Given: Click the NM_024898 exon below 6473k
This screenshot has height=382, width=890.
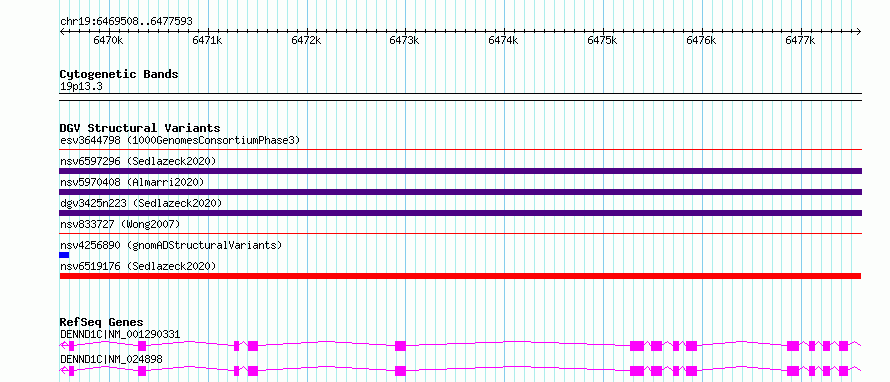Looking at the screenshot, I should tap(401, 371).
